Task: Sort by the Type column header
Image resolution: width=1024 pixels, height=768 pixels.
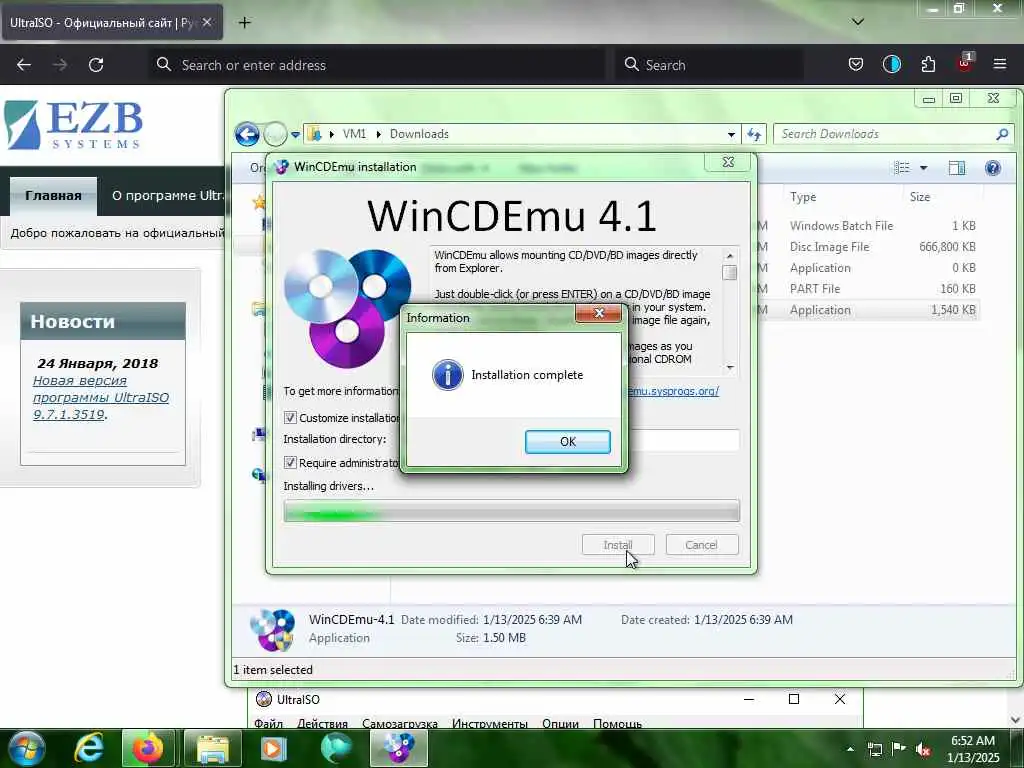Action: tap(803, 197)
